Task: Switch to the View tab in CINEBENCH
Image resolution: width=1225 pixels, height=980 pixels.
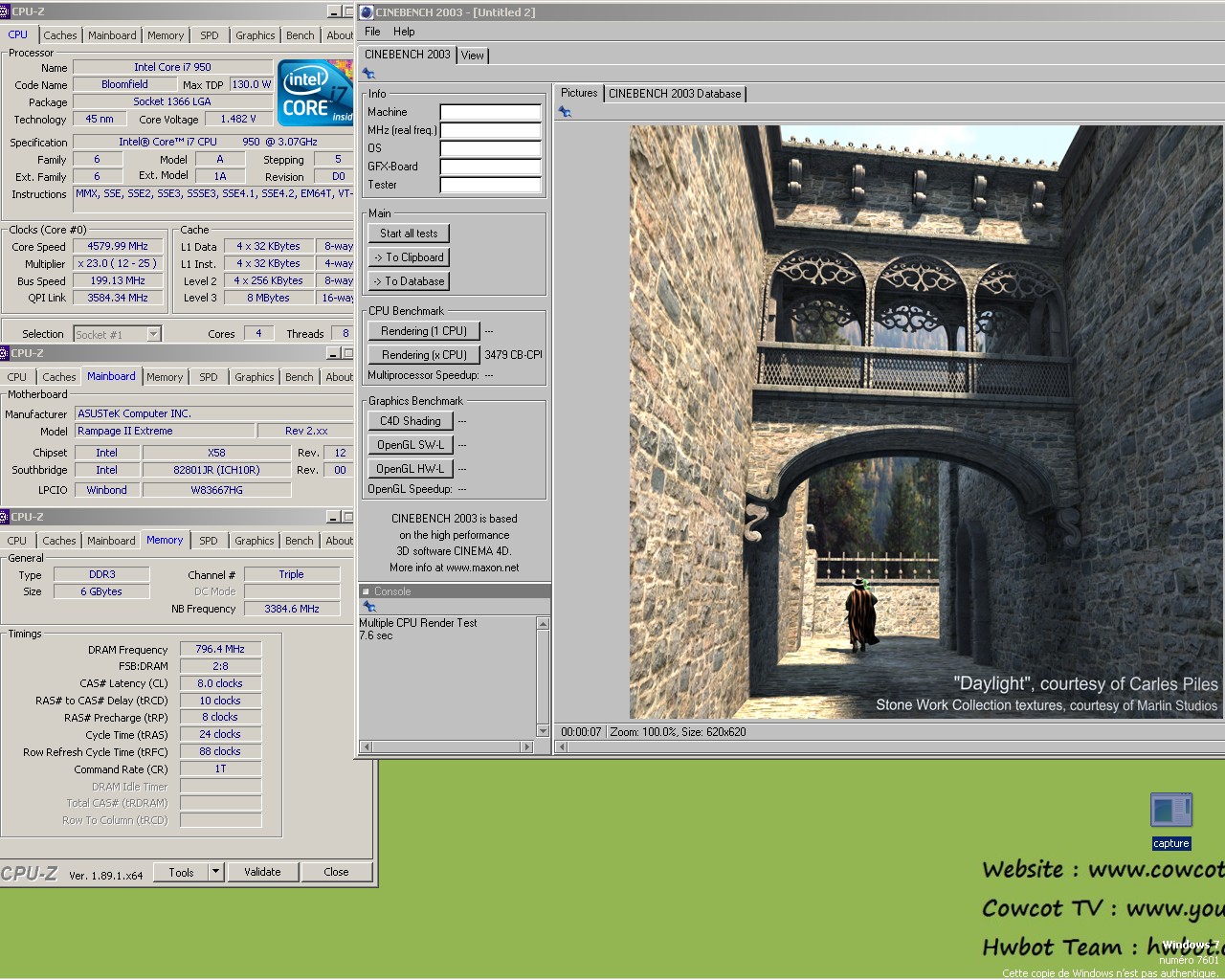Action: [x=473, y=56]
